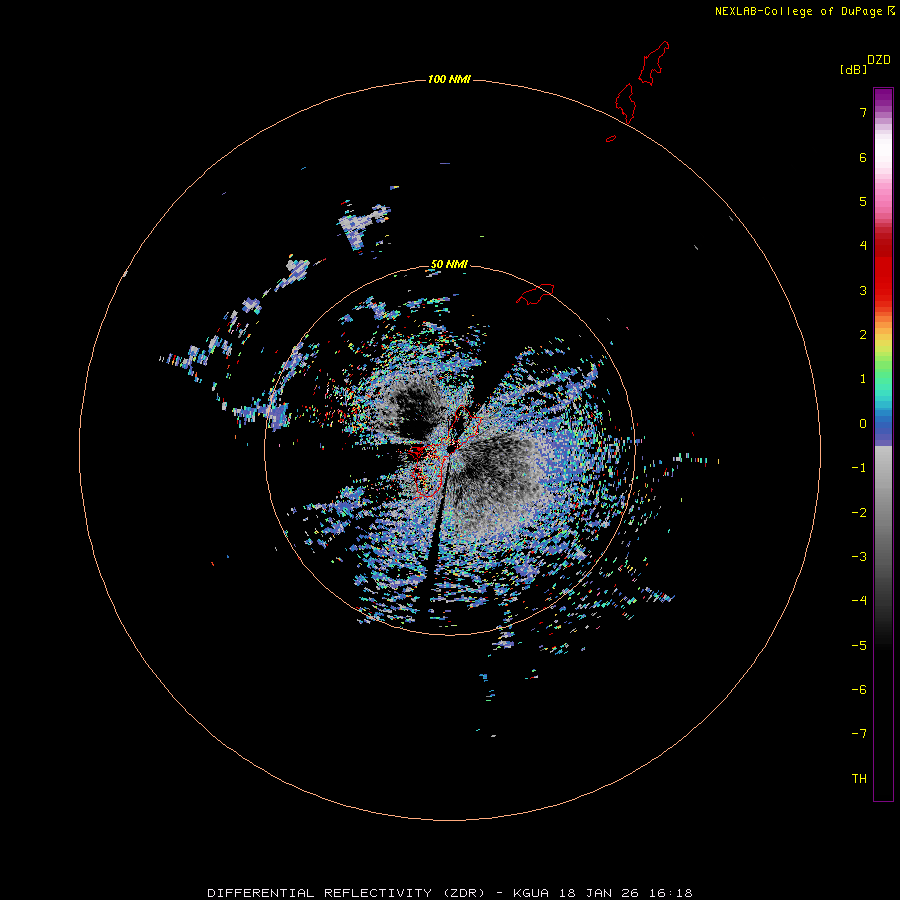Click the DZD product label above the color scale
900x900 pixels.
[879, 60]
